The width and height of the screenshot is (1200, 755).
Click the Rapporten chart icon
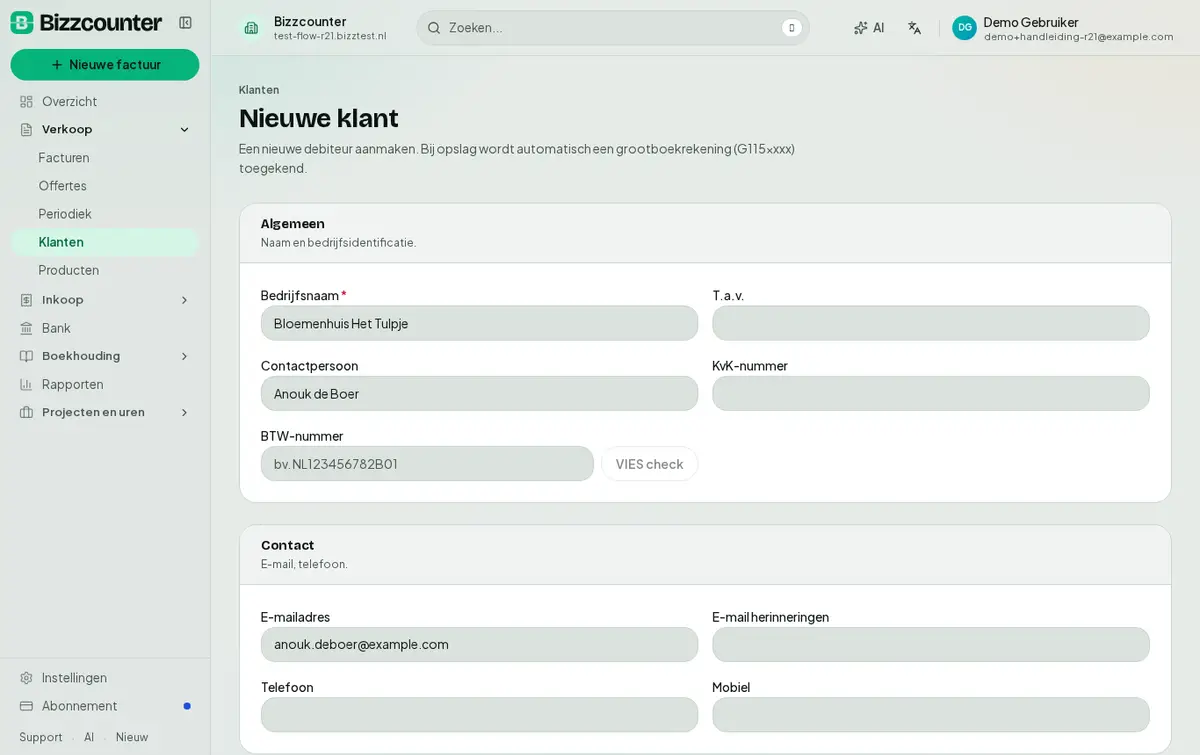pyautogui.click(x=27, y=384)
